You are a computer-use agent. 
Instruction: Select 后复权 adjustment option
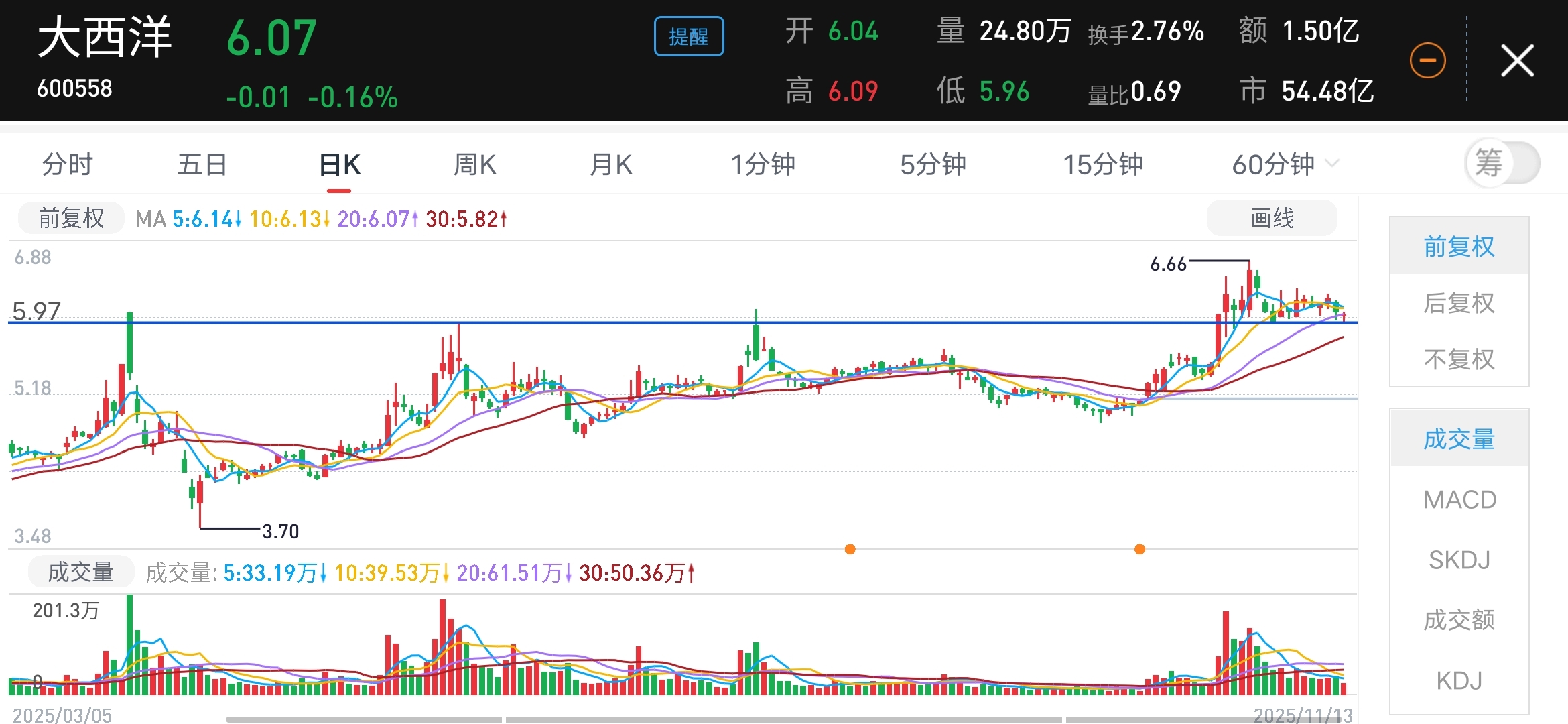[x=1459, y=303]
